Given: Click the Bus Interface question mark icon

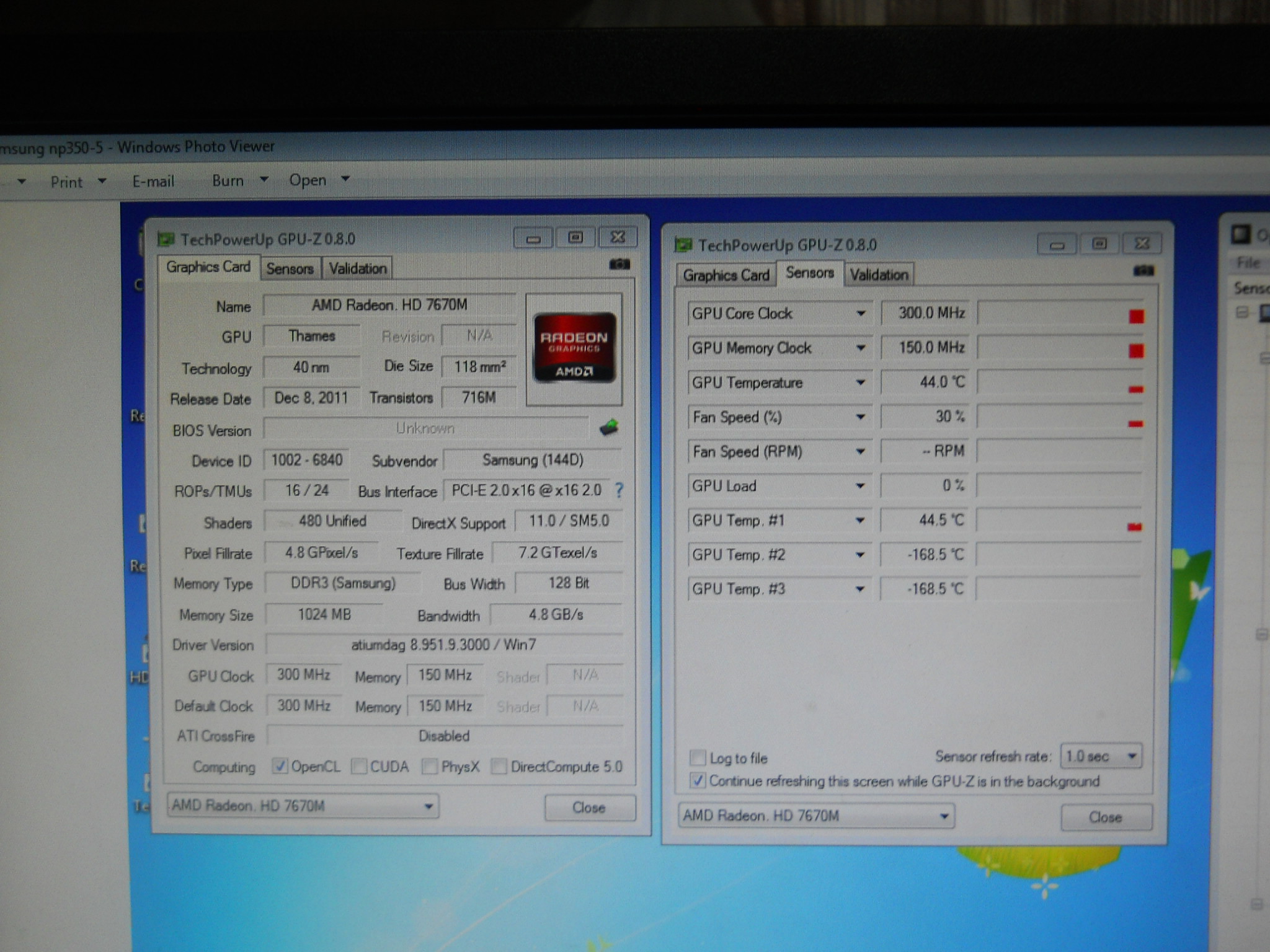Looking at the screenshot, I should (x=619, y=490).
